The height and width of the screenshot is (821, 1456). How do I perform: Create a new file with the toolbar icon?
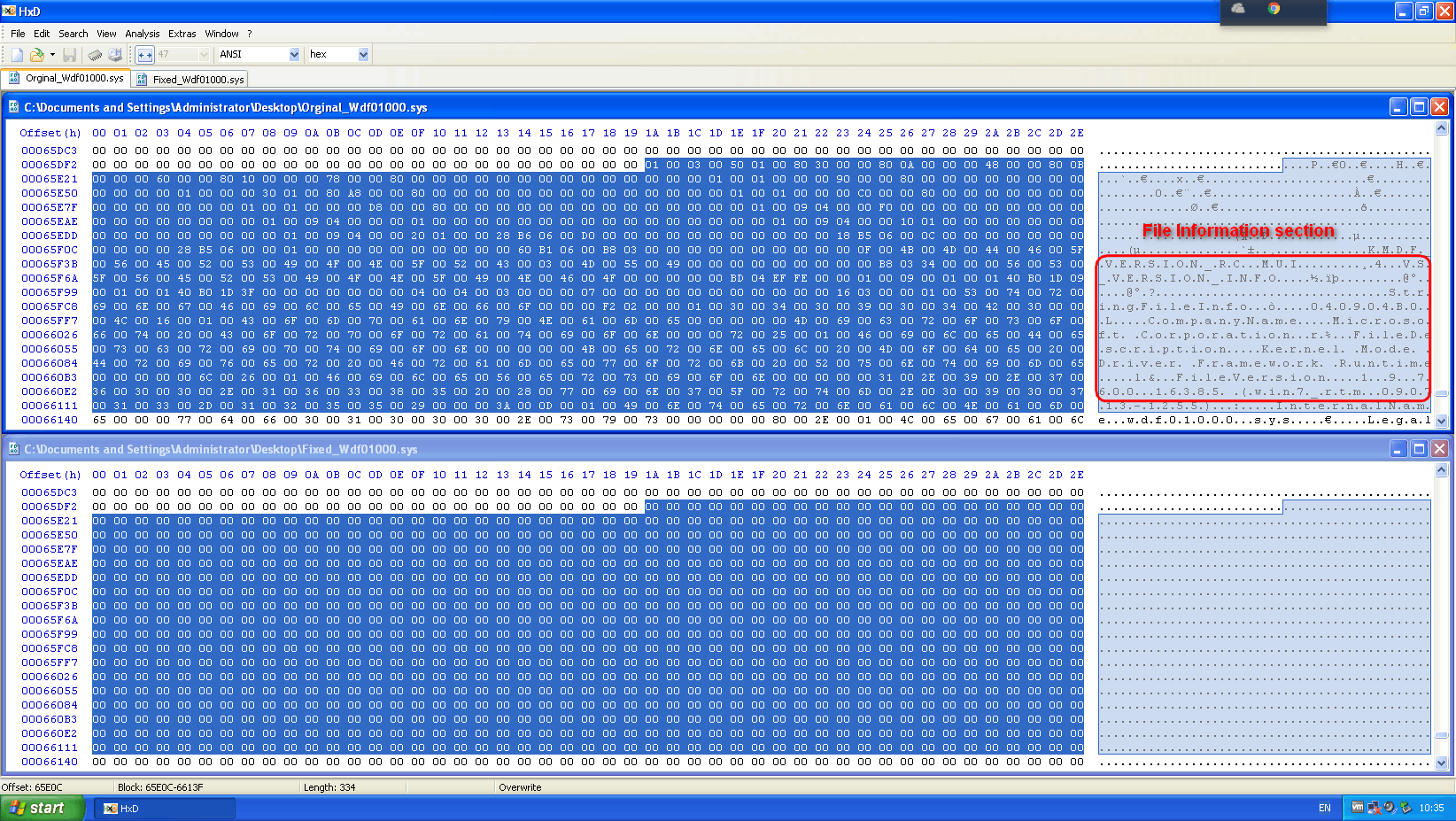(x=18, y=55)
